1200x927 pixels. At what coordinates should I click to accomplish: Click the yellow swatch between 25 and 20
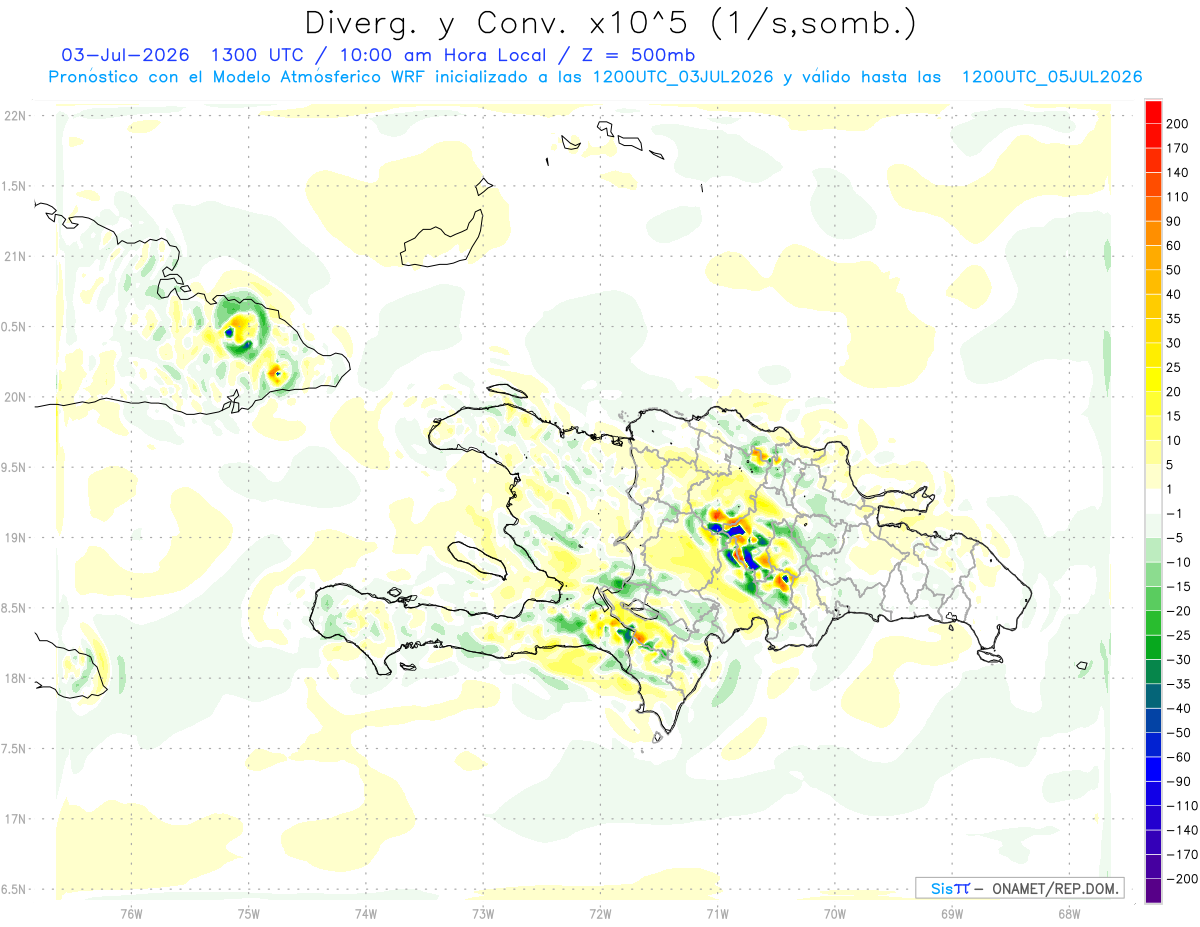click(x=1153, y=379)
